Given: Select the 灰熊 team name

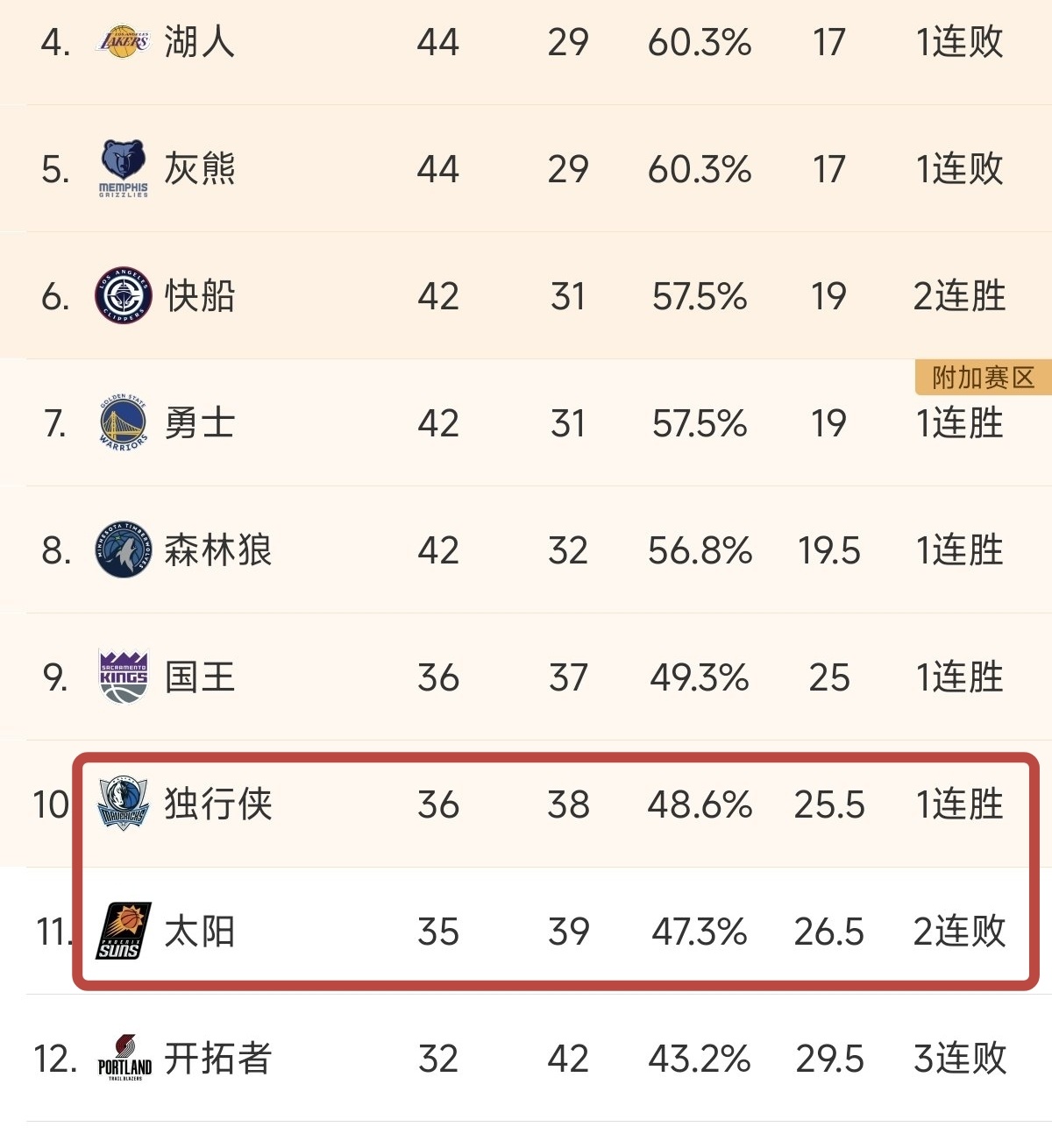Looking at the screenshot, I should 200,168.
